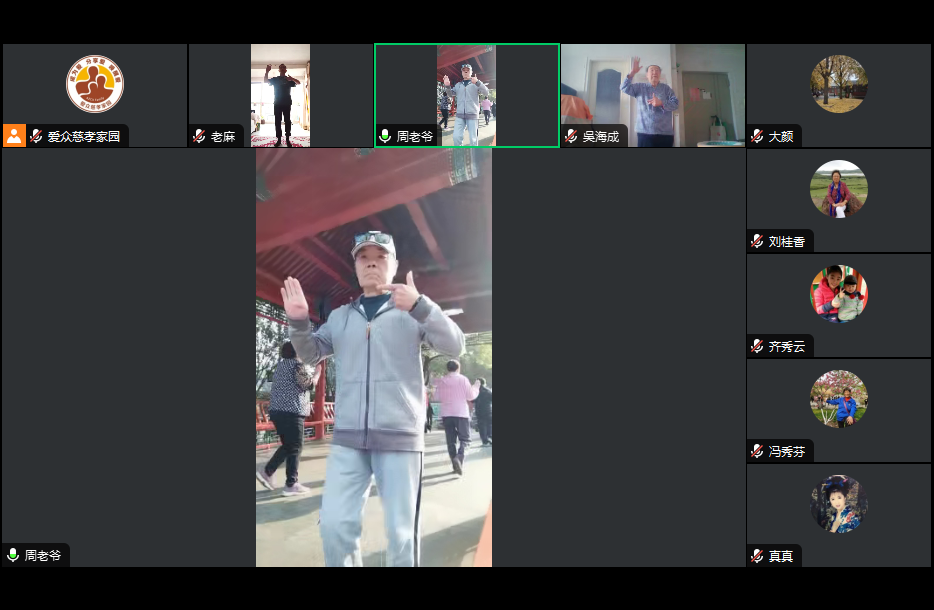
Task: Click the 爱众慈孝家园 logo avatar
Action: (95, 84)
